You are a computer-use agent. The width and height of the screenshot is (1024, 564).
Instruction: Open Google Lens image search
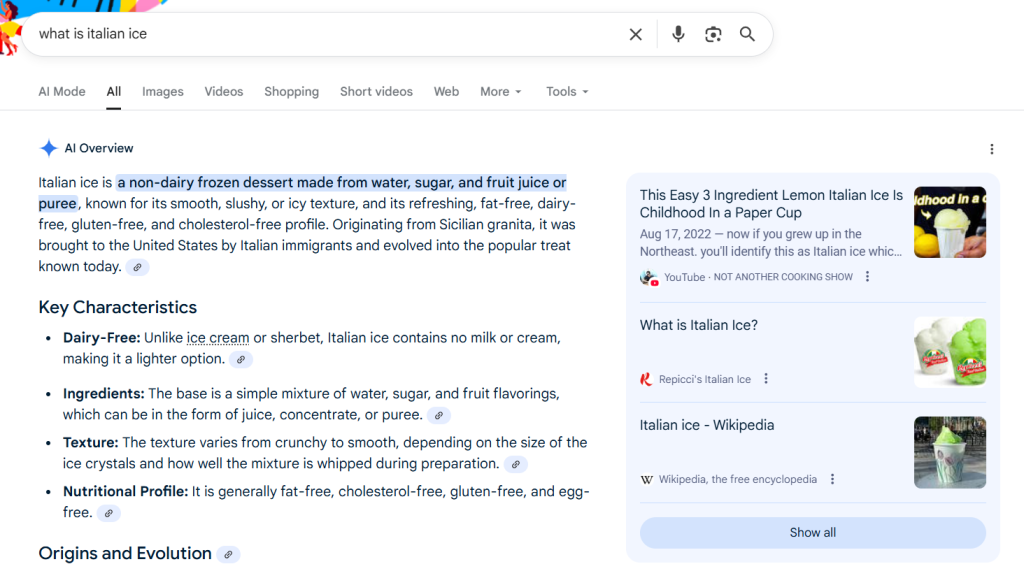[713, 34]
